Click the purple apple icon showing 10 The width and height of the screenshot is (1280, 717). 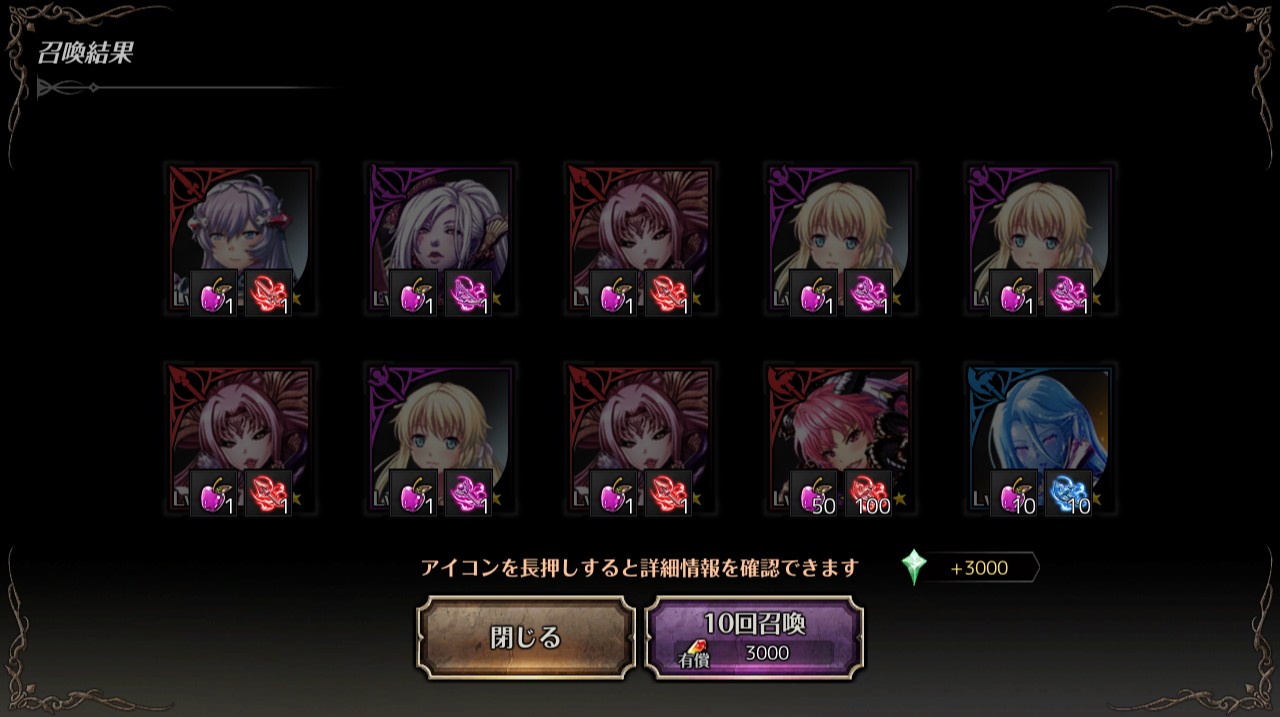(1014, 494)
